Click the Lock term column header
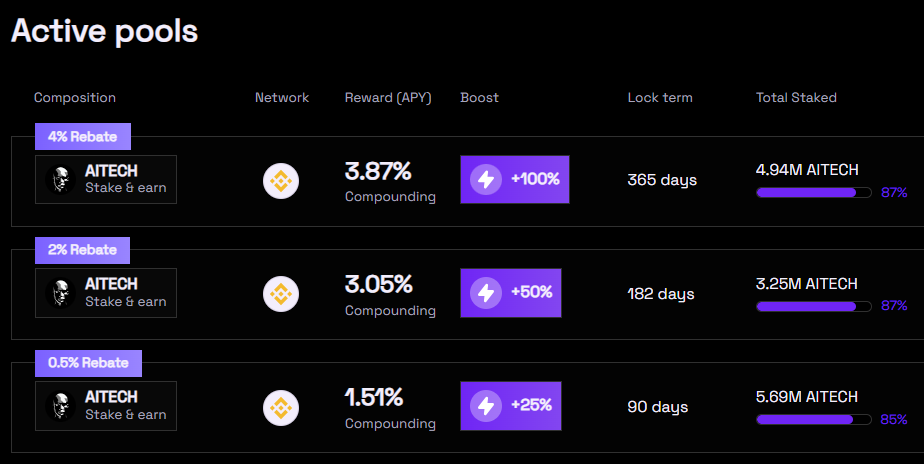 660,98
